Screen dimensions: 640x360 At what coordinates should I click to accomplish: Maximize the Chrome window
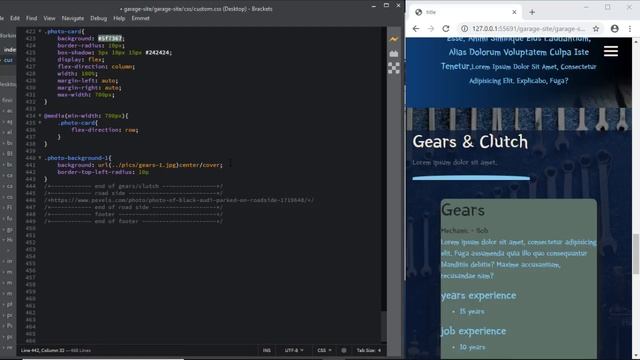[608, 7]
